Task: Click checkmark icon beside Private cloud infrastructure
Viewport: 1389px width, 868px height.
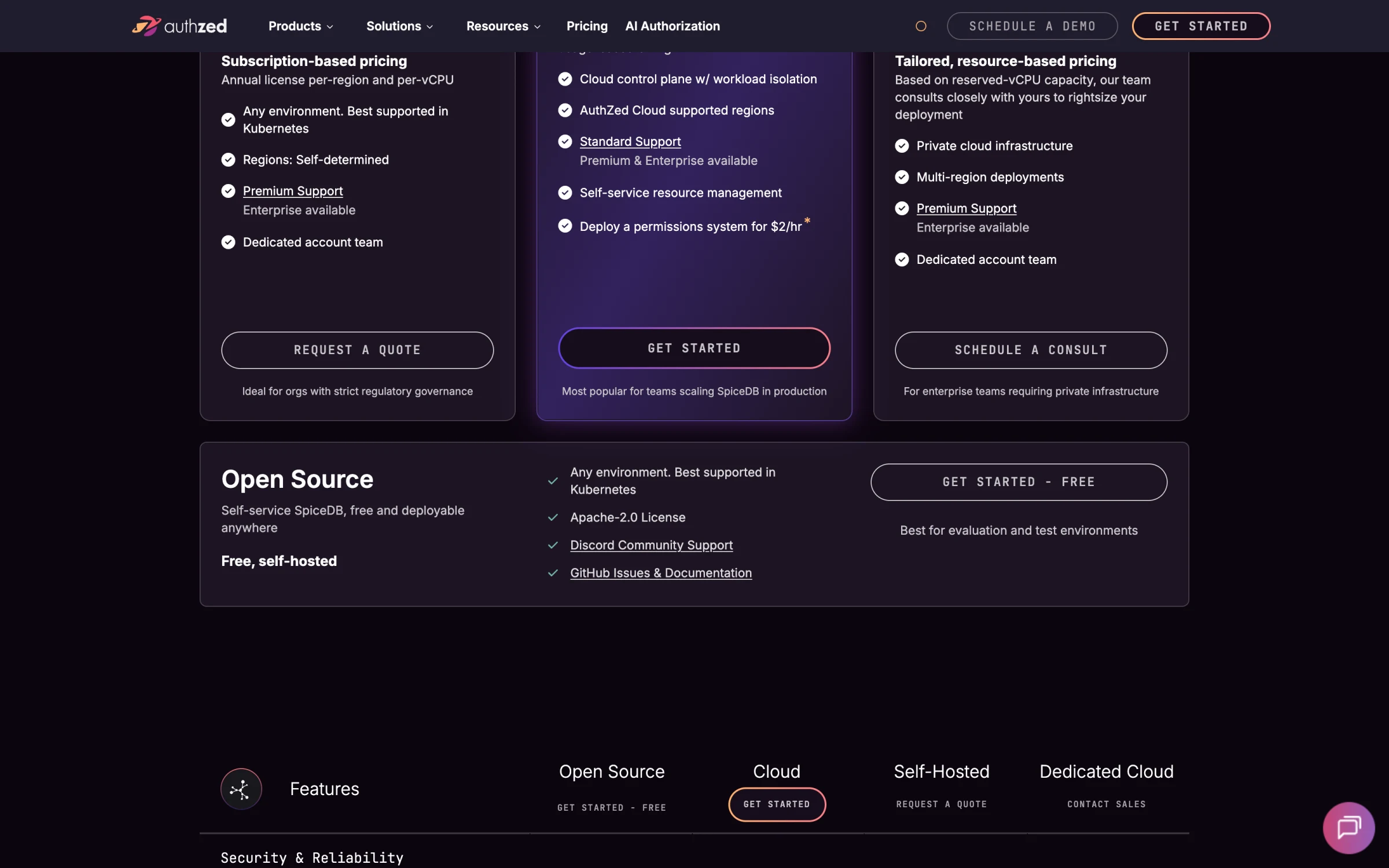Action: 902,146
